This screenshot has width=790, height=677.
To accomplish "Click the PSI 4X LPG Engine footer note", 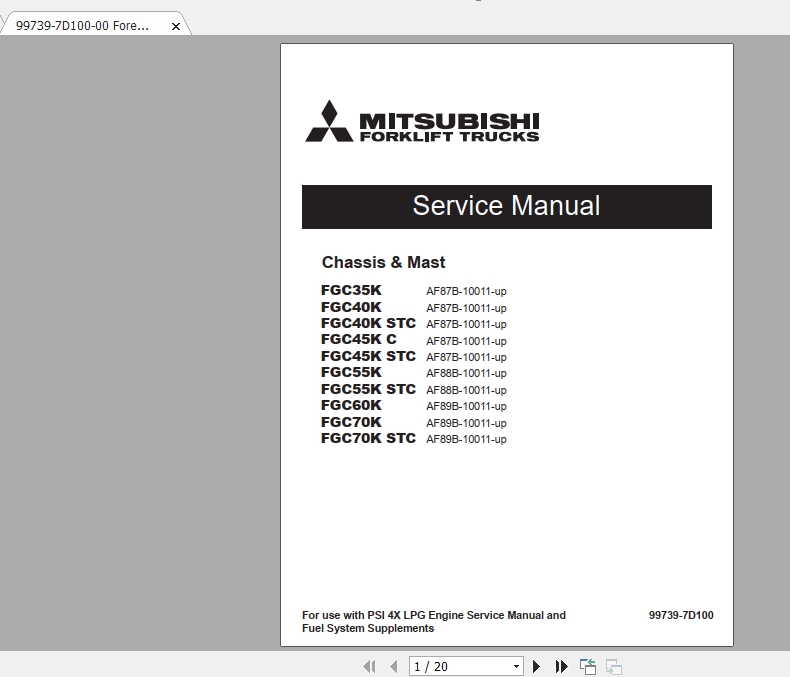I will pos(434,622).
